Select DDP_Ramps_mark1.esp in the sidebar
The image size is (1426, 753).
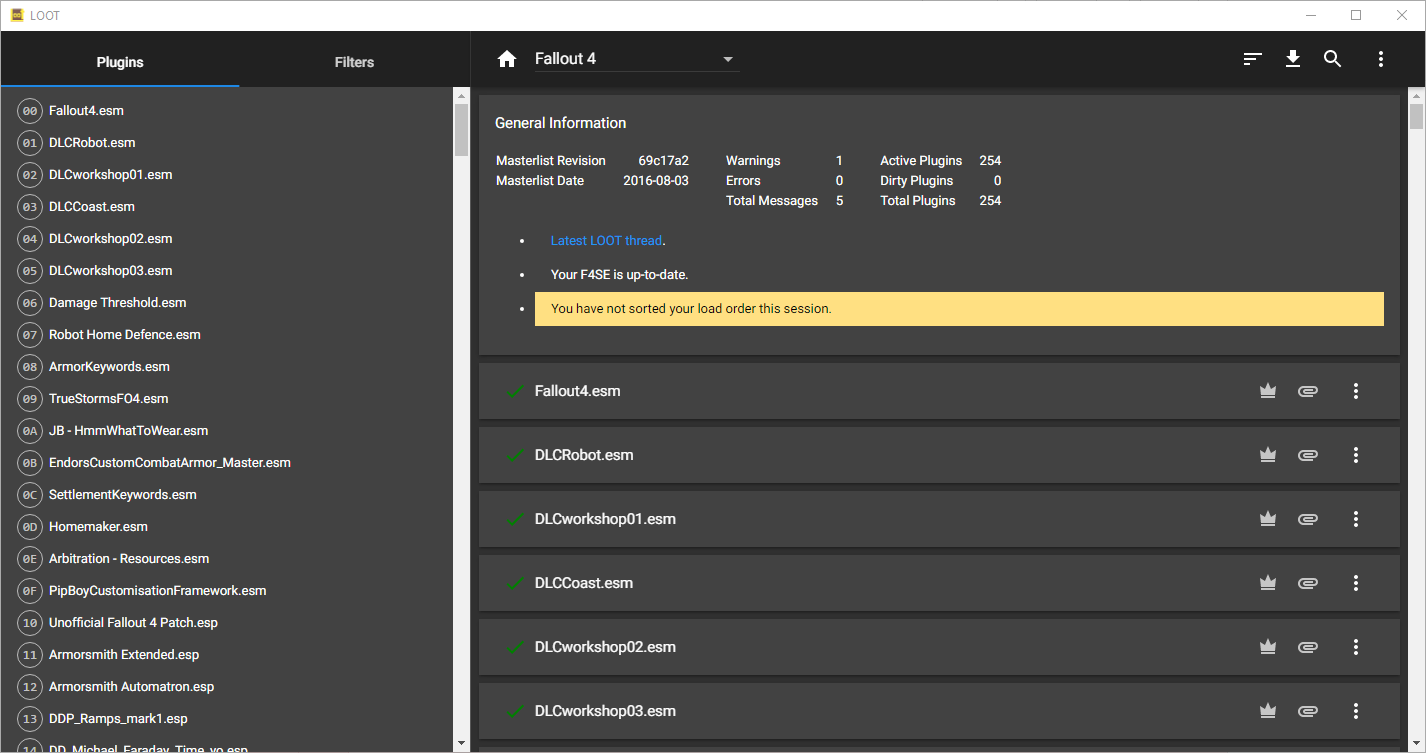(227, 719)
